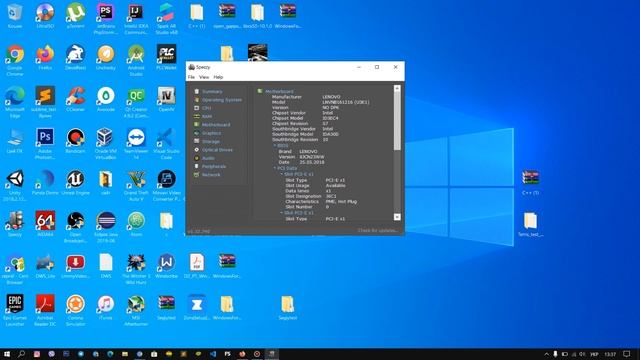Click the Speccy scrollbar up arrow

[397, 88]
